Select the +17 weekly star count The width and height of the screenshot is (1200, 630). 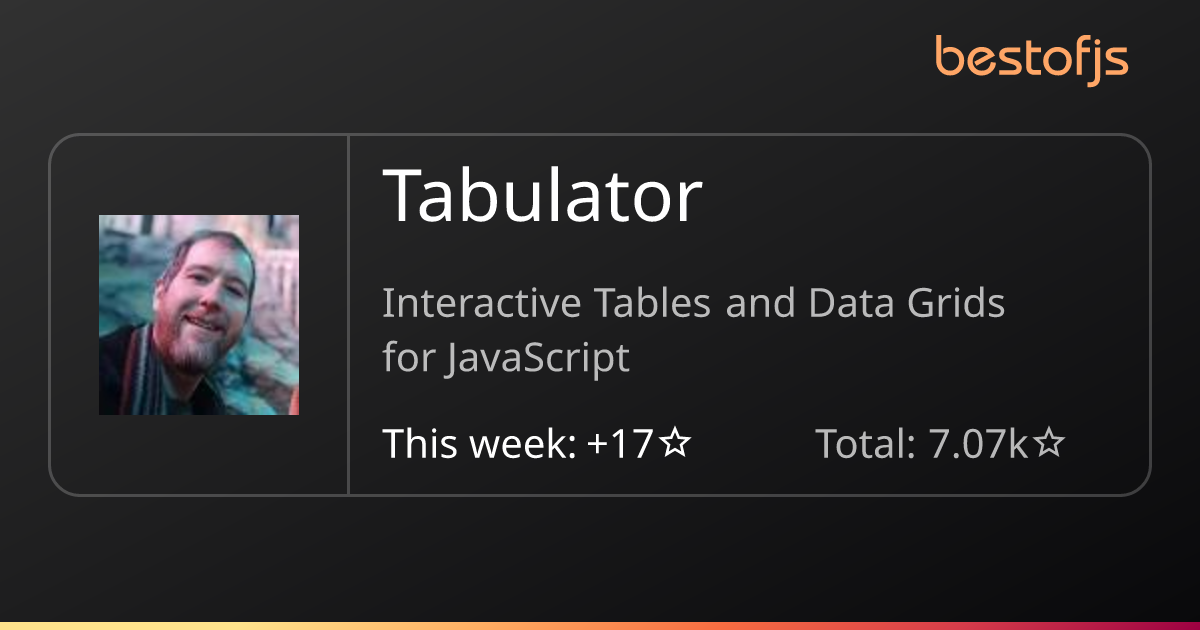coord(620,443)
